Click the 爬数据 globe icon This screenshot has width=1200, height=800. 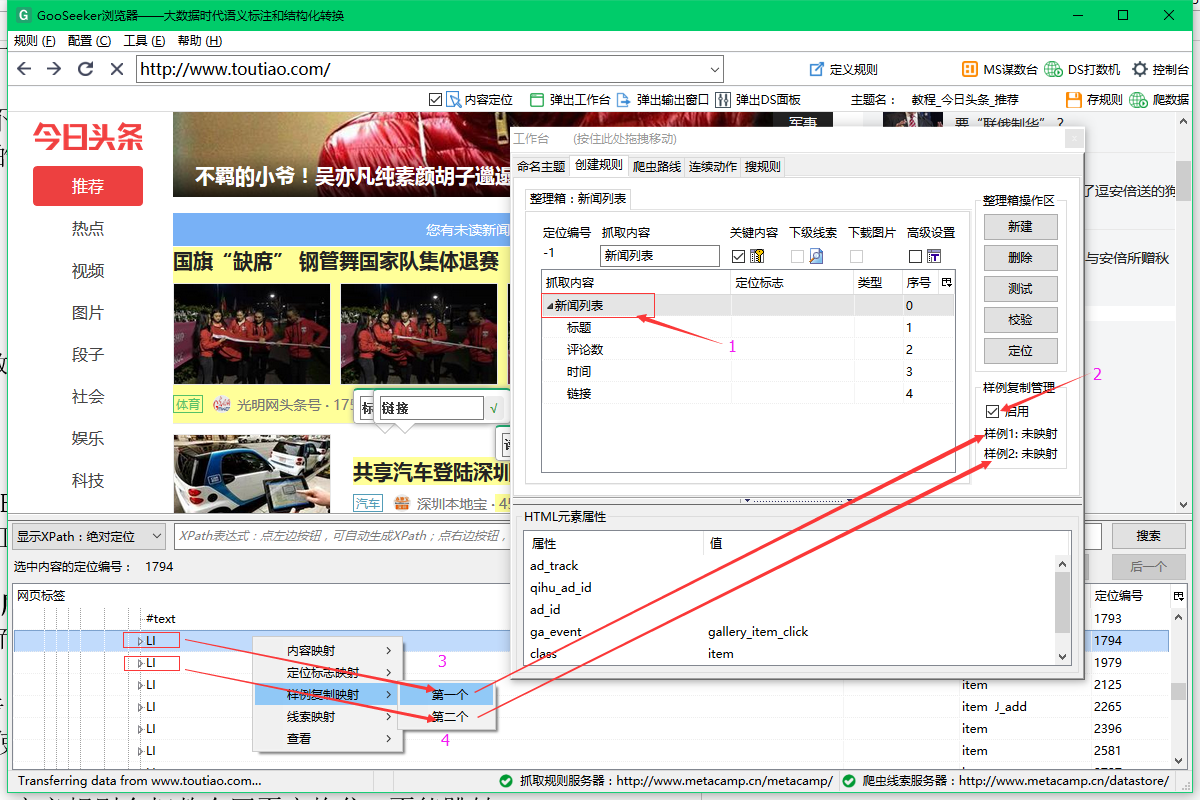coord(1141,100)
